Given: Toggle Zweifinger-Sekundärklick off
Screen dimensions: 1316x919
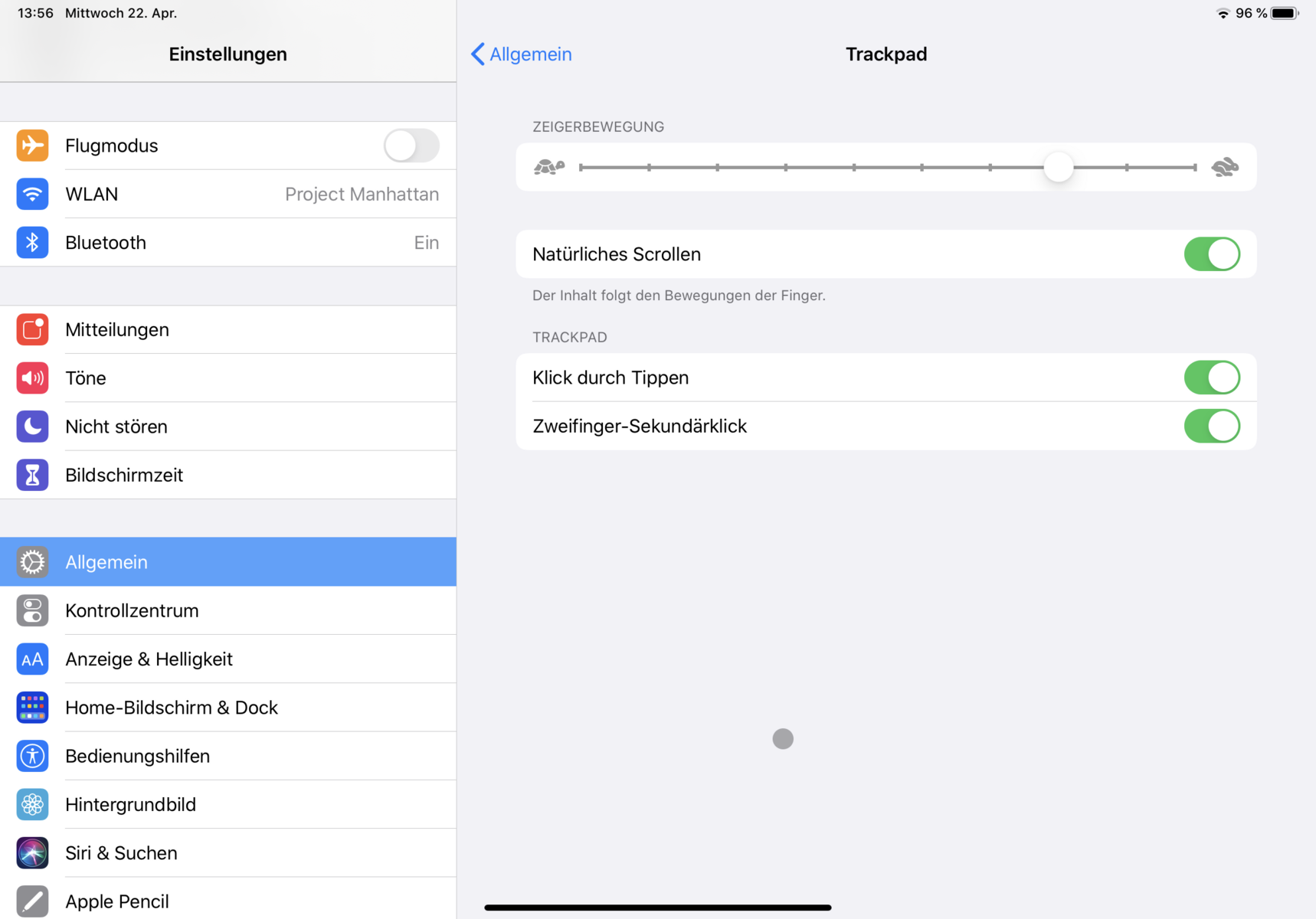Looking at the screenshot, I should (1211, 426).
